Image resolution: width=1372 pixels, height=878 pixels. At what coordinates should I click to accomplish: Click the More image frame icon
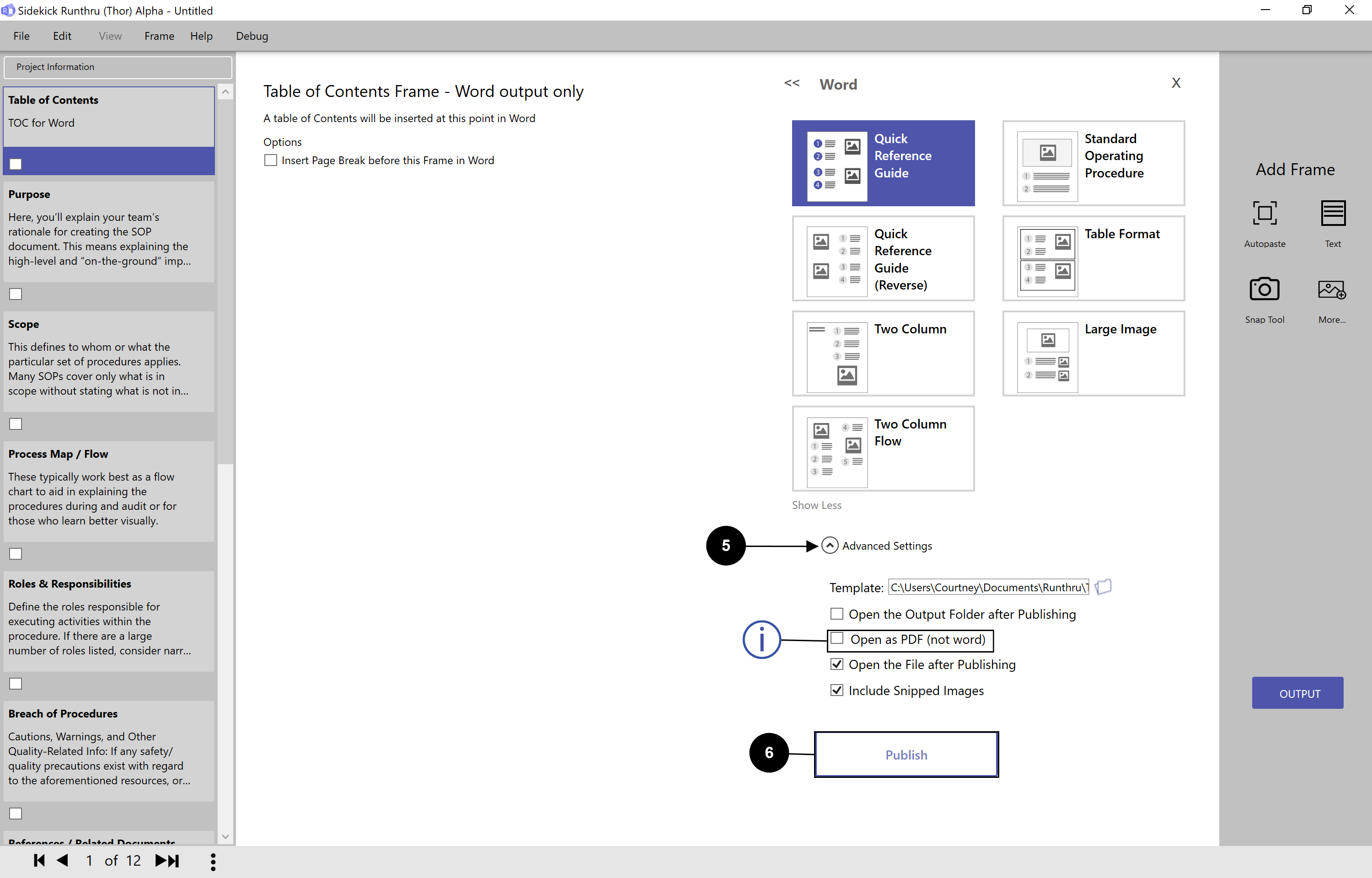click(1332, 289)
